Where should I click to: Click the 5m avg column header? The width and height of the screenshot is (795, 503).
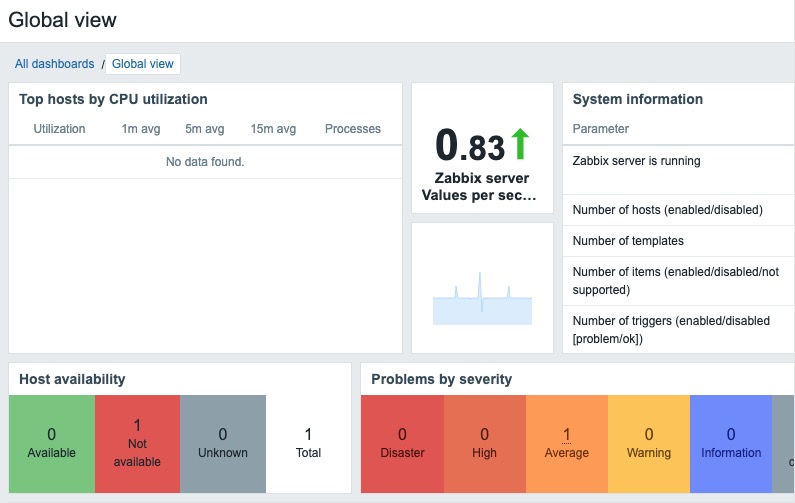coord(204,129)
